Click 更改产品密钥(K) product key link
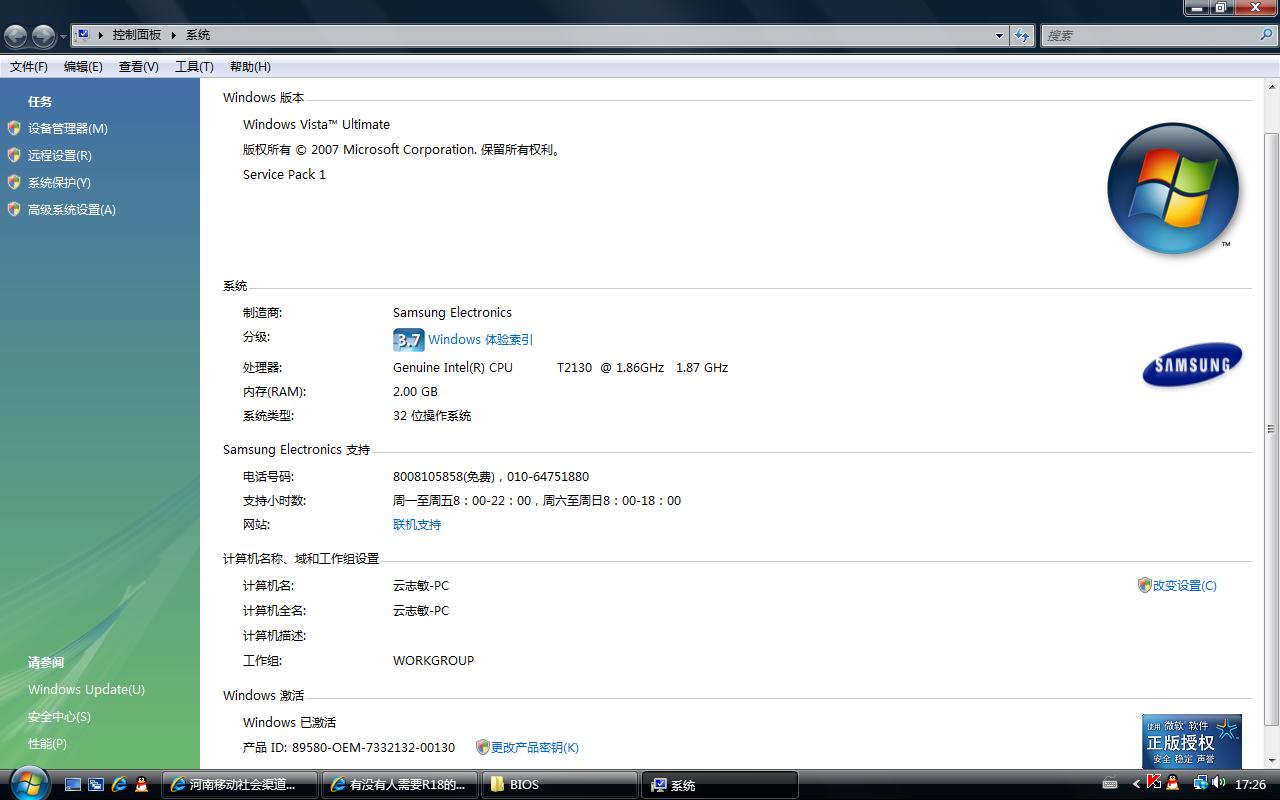The image size is (1280, 800). pyautogui.click(x=535, y=747)
